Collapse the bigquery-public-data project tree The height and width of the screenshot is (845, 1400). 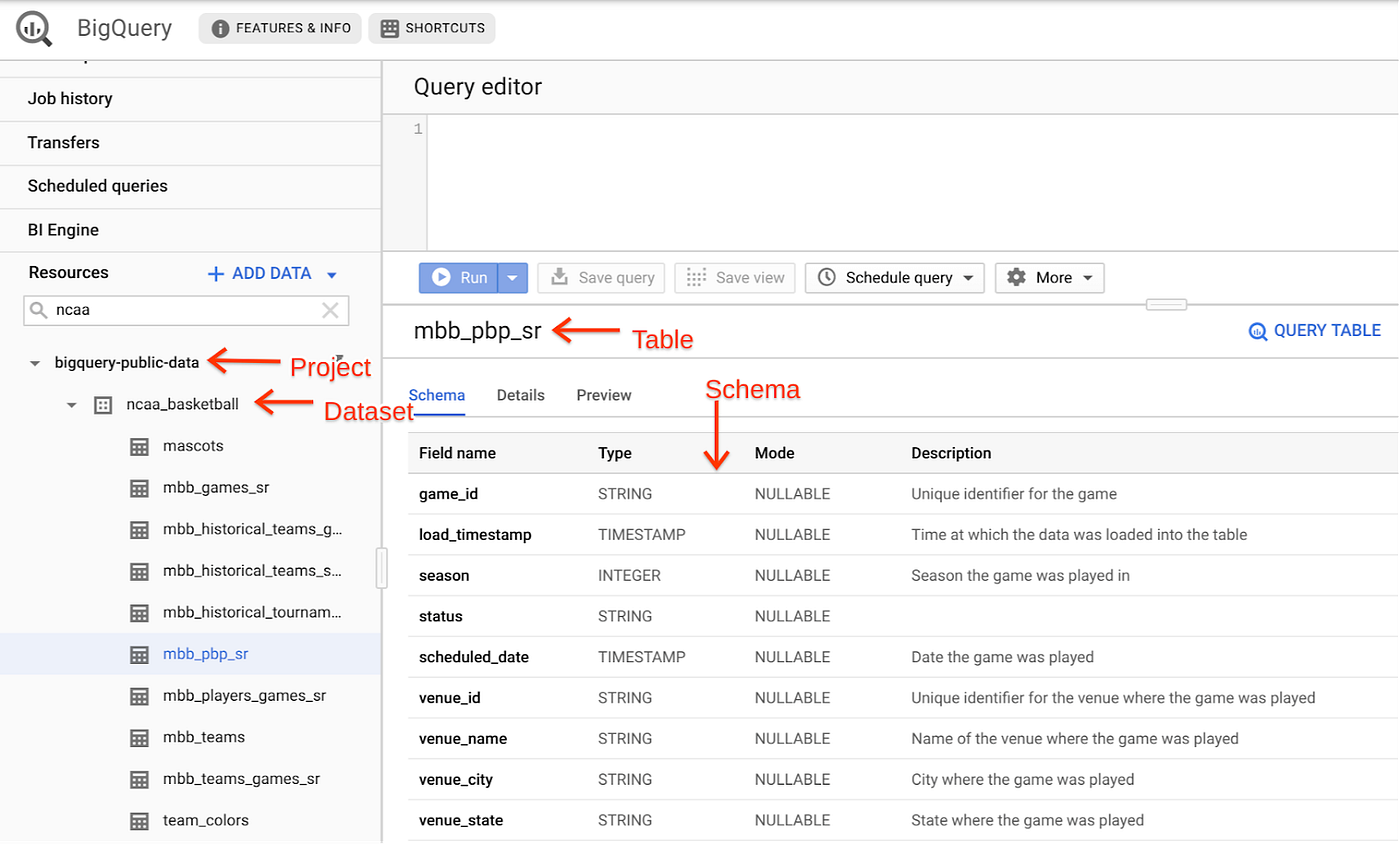coord(34,362)
